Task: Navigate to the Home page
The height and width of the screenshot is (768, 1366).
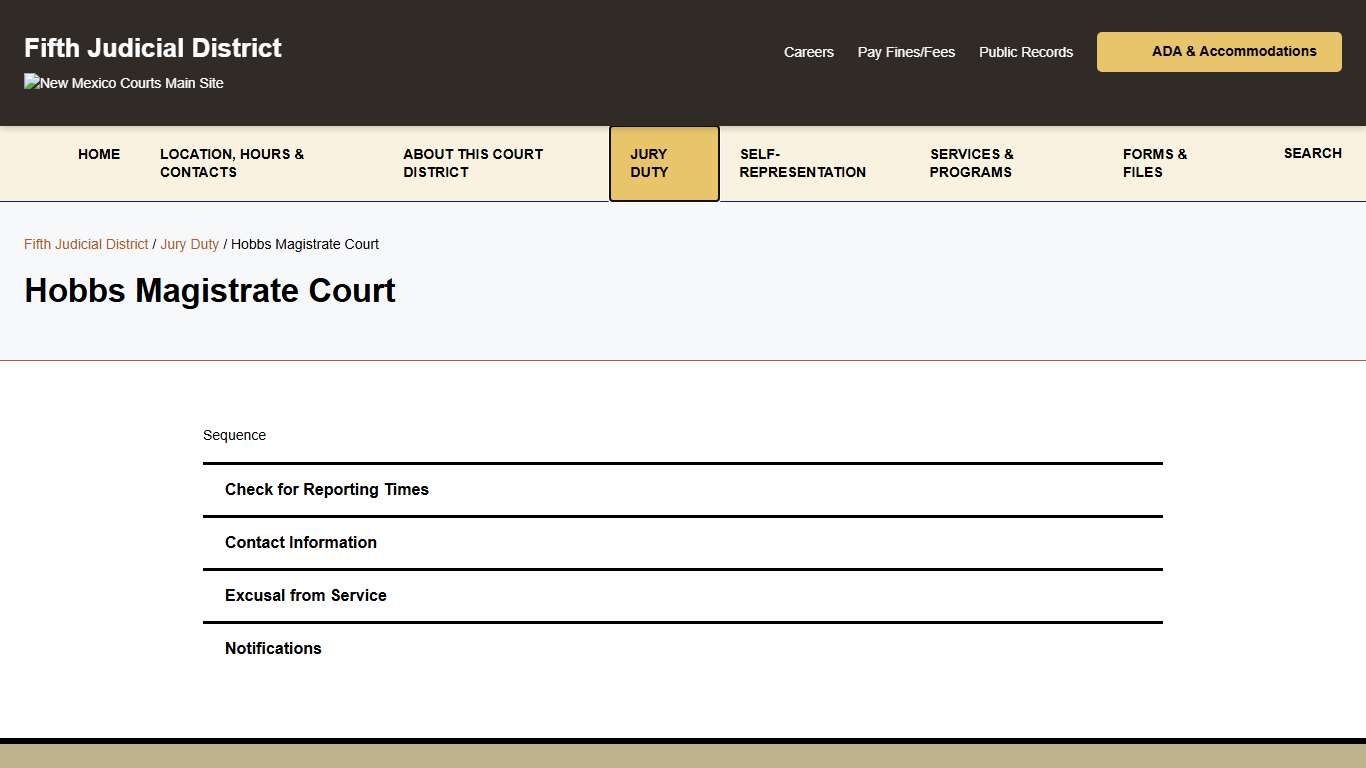Action: [x=99, y=154]
